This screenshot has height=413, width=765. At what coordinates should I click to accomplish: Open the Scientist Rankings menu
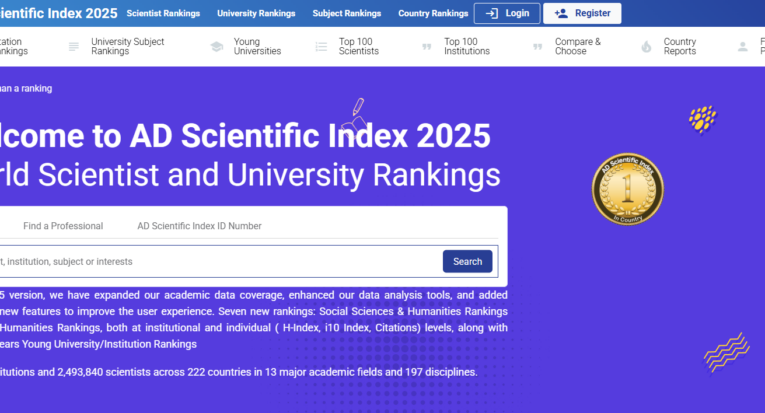(162, 14)
